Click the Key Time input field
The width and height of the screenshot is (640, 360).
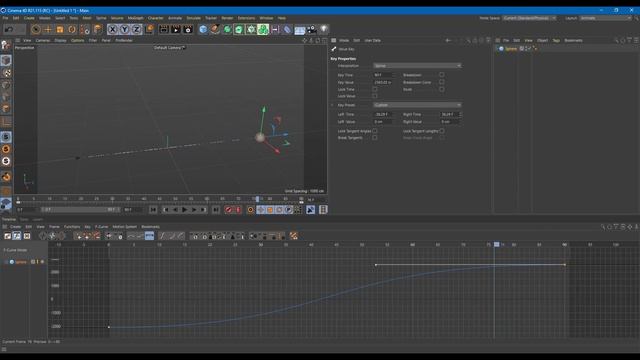[x=384, y=75]
